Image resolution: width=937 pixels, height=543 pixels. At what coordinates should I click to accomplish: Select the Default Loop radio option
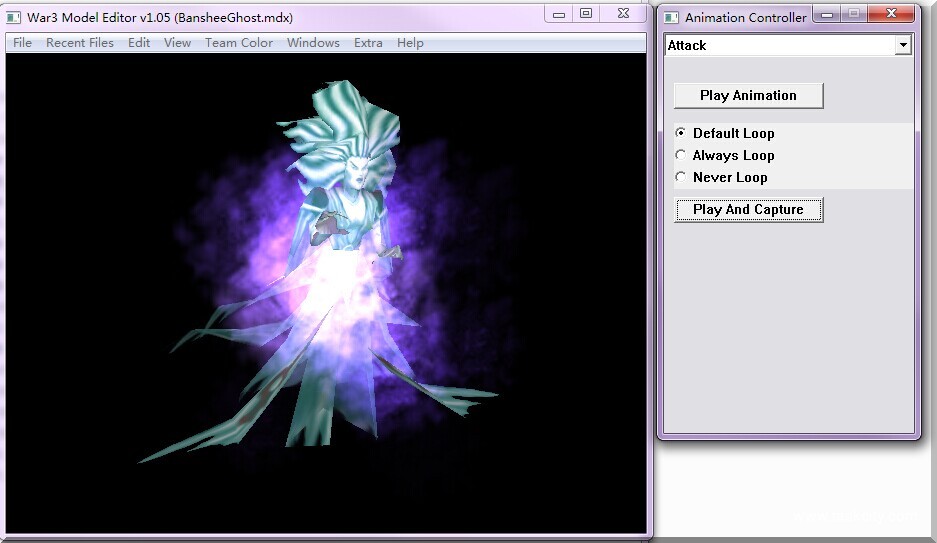[681, 133]
